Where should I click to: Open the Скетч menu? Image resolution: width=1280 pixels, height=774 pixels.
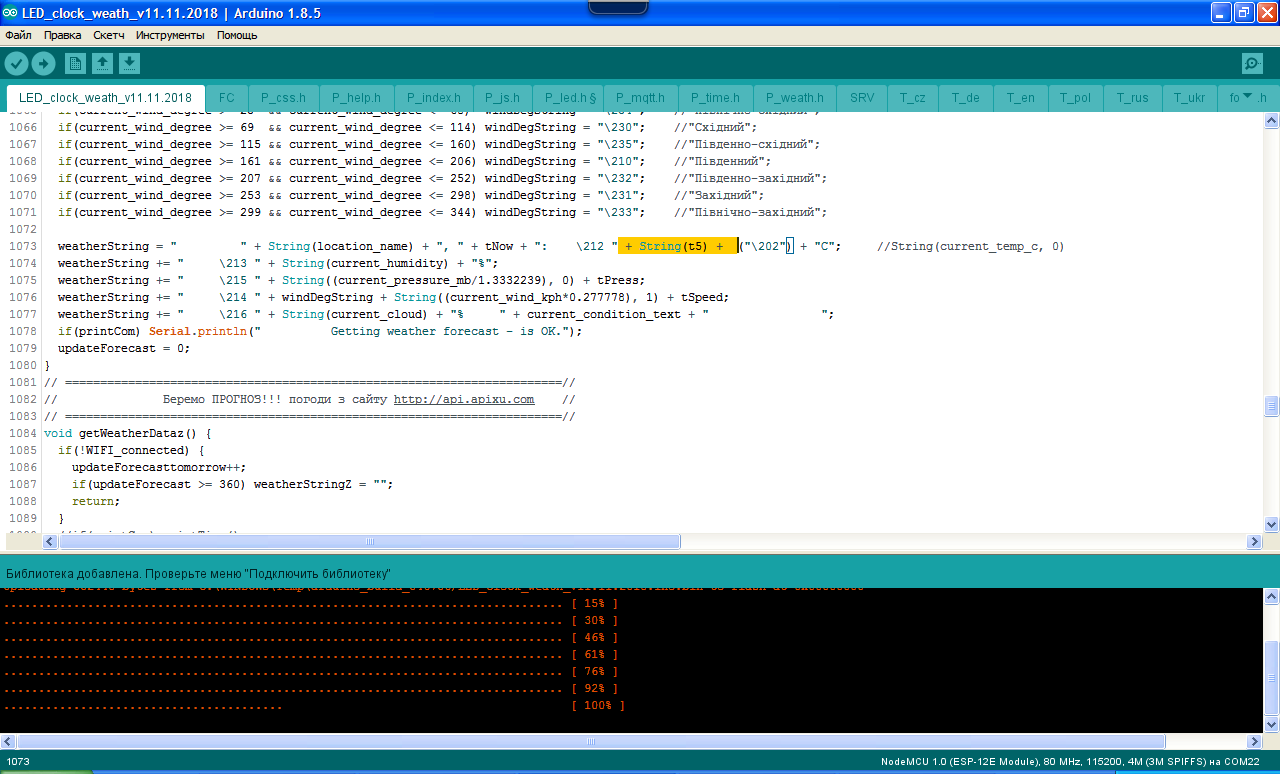(109, 35)
